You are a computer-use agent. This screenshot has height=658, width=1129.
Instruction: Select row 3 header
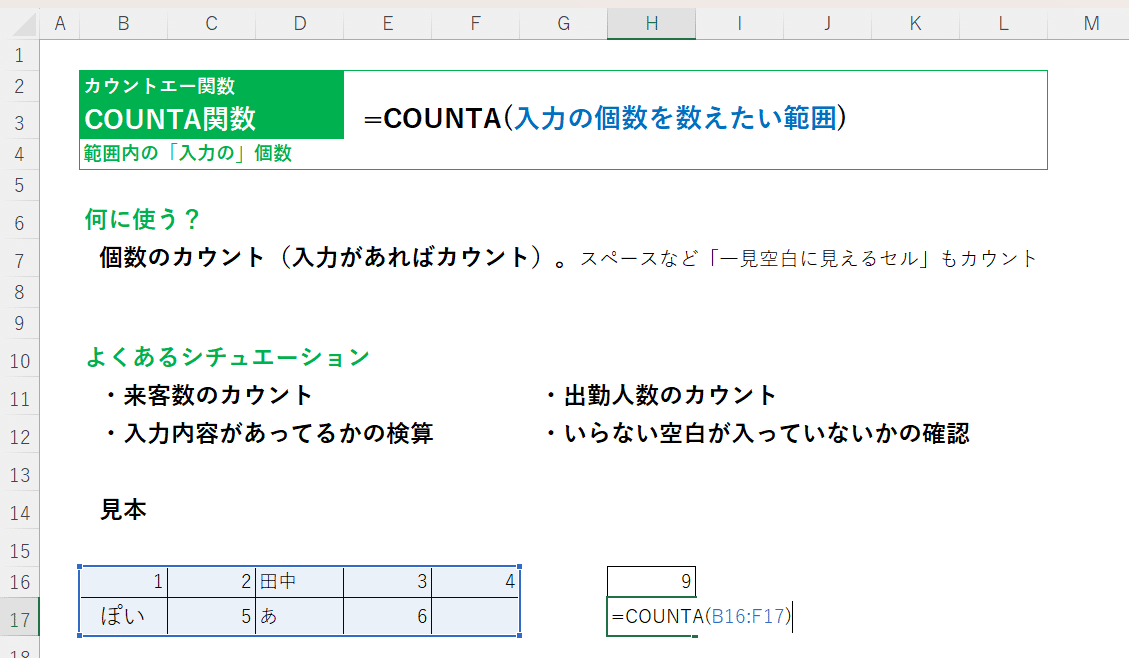point(19,122)
